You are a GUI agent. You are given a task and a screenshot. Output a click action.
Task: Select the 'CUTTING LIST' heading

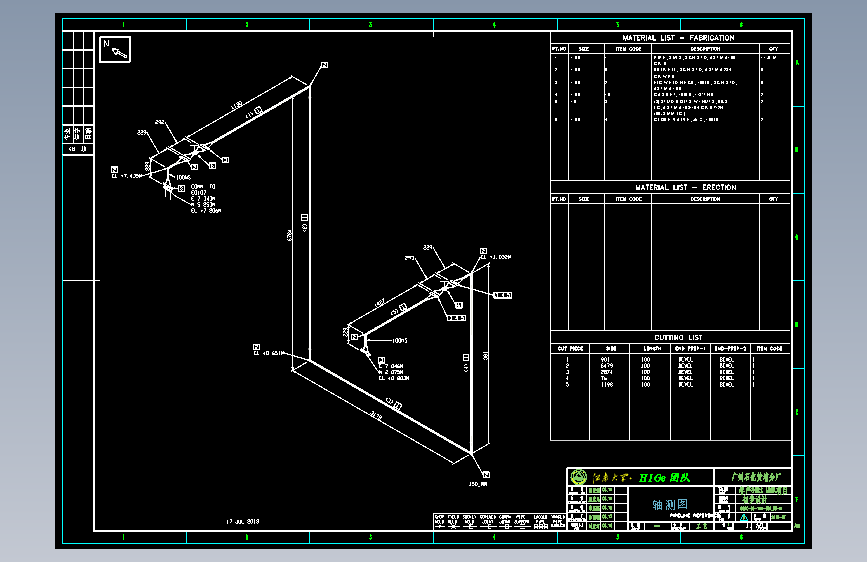click(678, 337)
